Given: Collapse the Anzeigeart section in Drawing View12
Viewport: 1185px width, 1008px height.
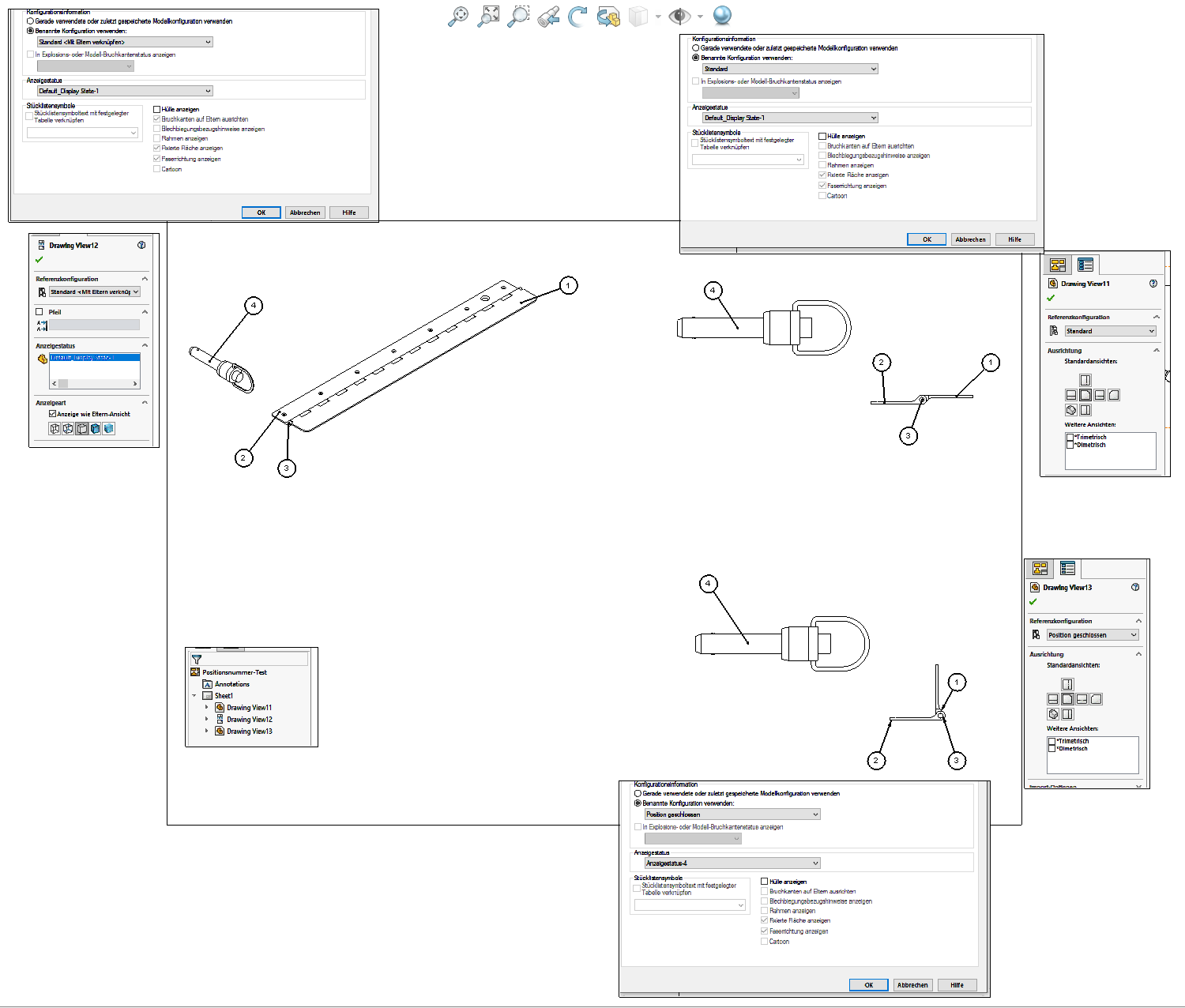Looking at the screenshot, I should coord(145,403).
